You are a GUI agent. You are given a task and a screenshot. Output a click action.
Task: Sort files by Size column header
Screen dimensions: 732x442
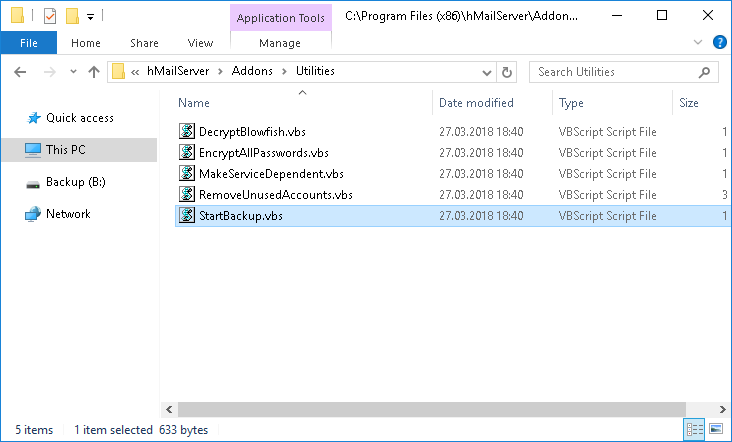point(689,103)
